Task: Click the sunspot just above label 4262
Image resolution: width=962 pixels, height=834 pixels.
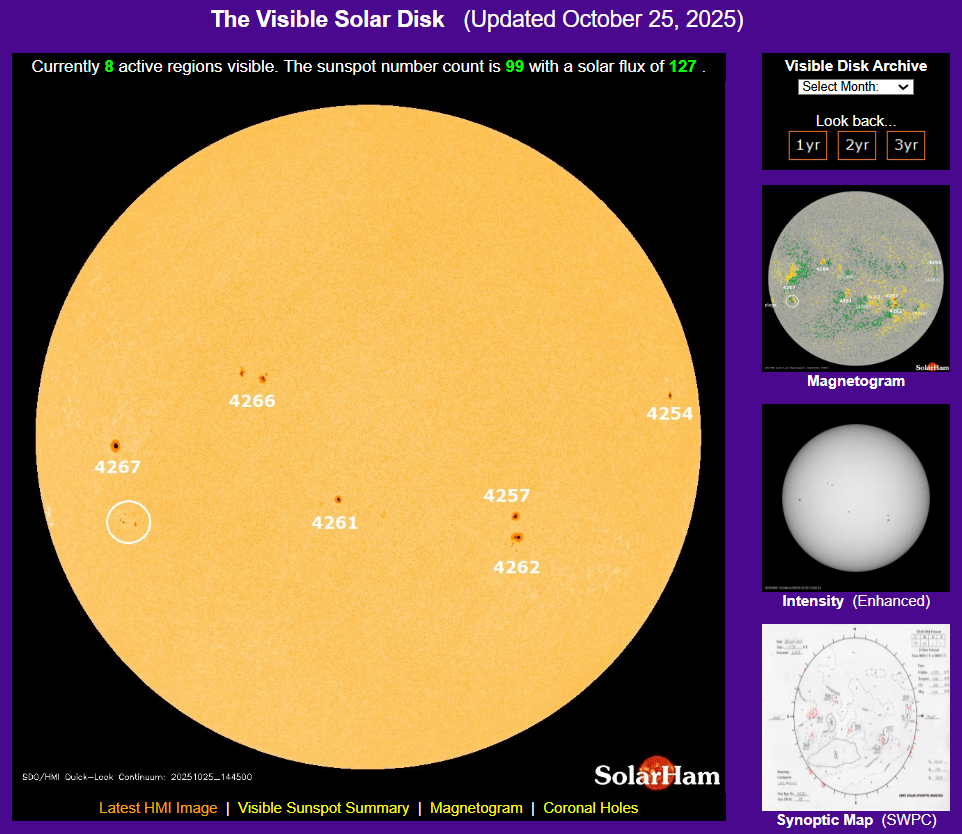Action: pos(517,538)
